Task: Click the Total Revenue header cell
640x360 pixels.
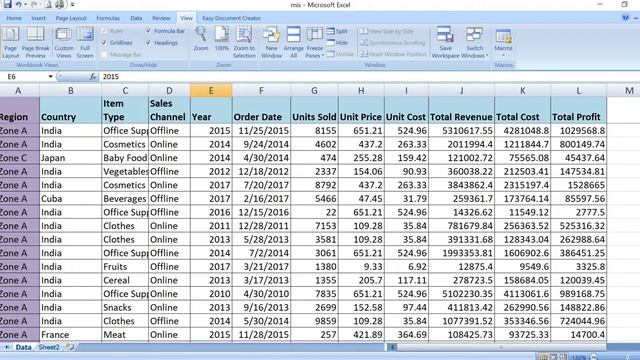Action: [x=461, y=110]
